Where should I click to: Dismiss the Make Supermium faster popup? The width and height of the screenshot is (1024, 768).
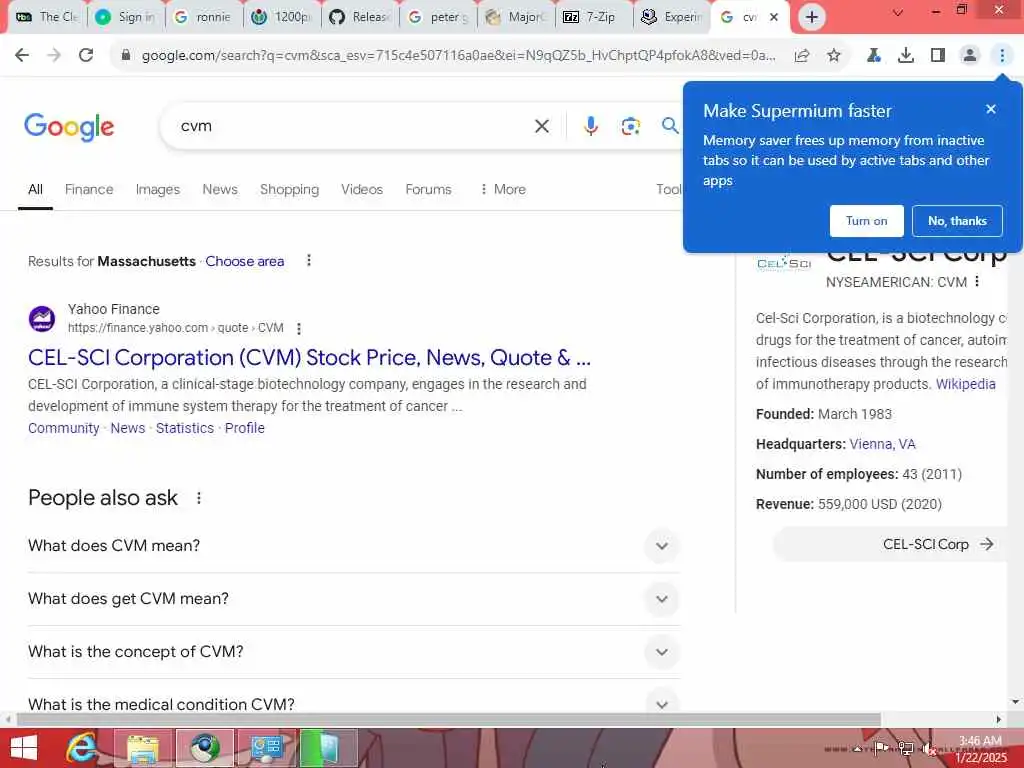click(991, 109)
